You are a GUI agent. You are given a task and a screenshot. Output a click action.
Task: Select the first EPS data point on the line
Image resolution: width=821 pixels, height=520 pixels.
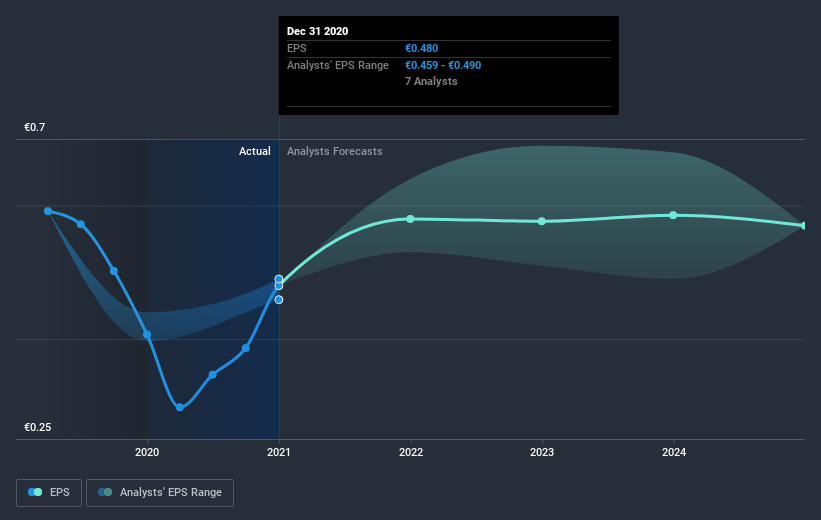pyautogui.click(x=48, y=211)
